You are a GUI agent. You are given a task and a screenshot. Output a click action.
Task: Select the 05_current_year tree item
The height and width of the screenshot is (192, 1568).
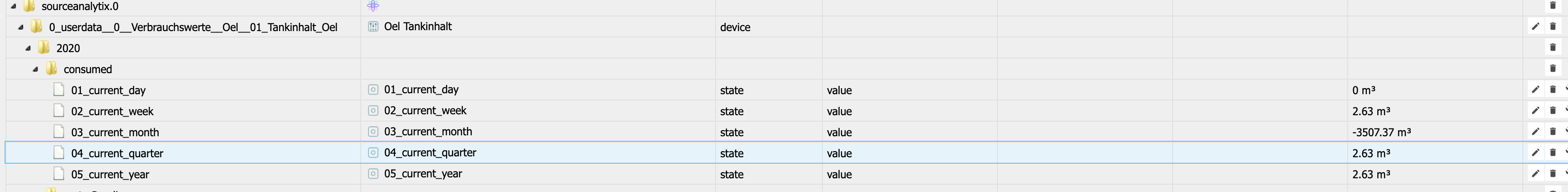coord(109,174)
